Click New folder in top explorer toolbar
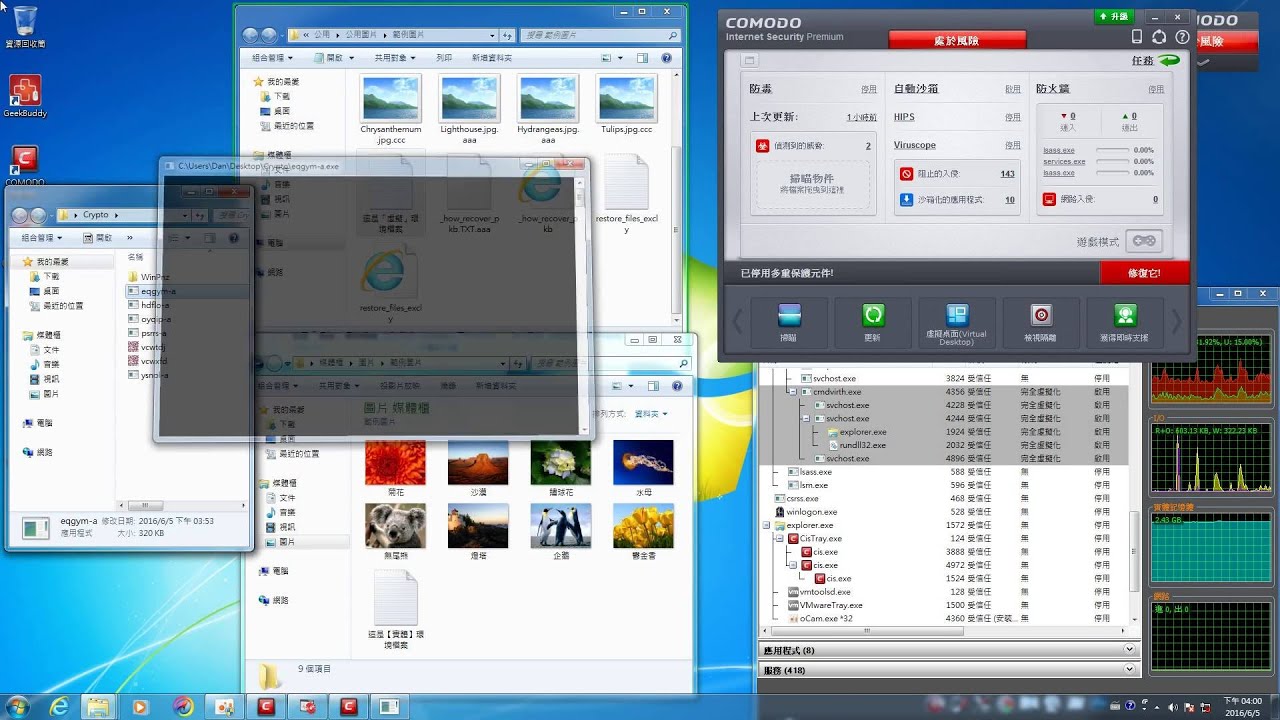This screenshot has width=1280, height=720. pyautogui.click(x=492, y=58)
